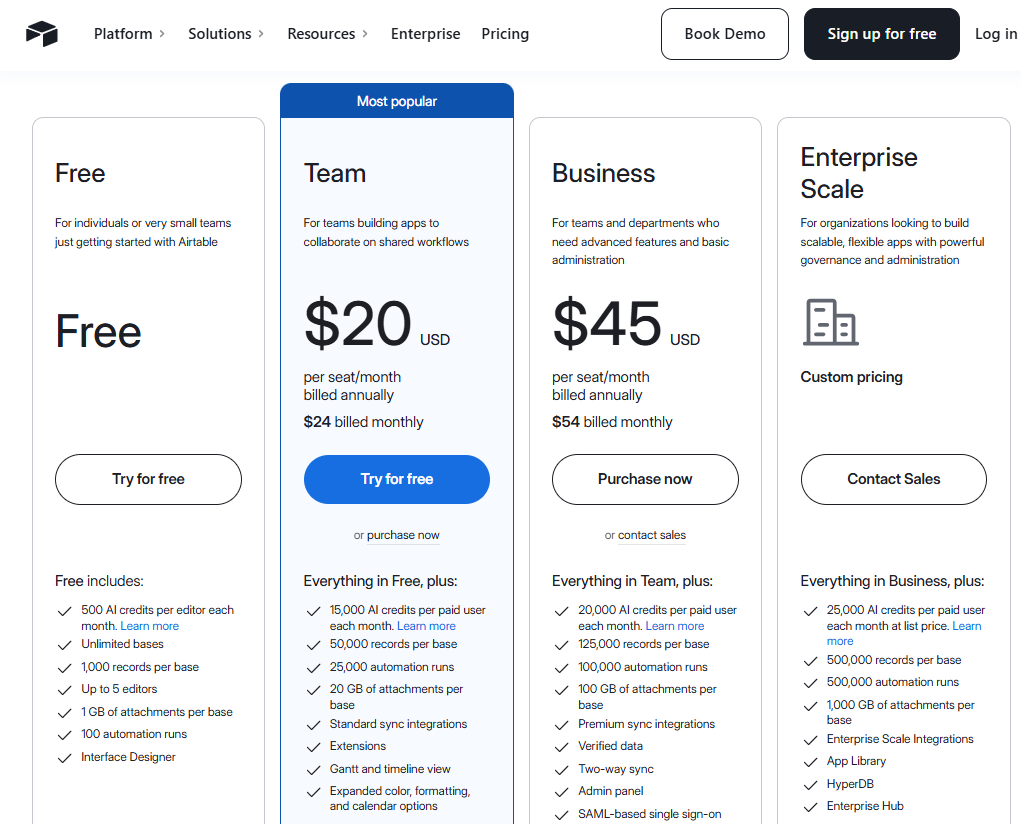Click checkmark beside 1,000 records per base
The height and width of the screenshot is (824, 1021).
(x=64, y=668)
